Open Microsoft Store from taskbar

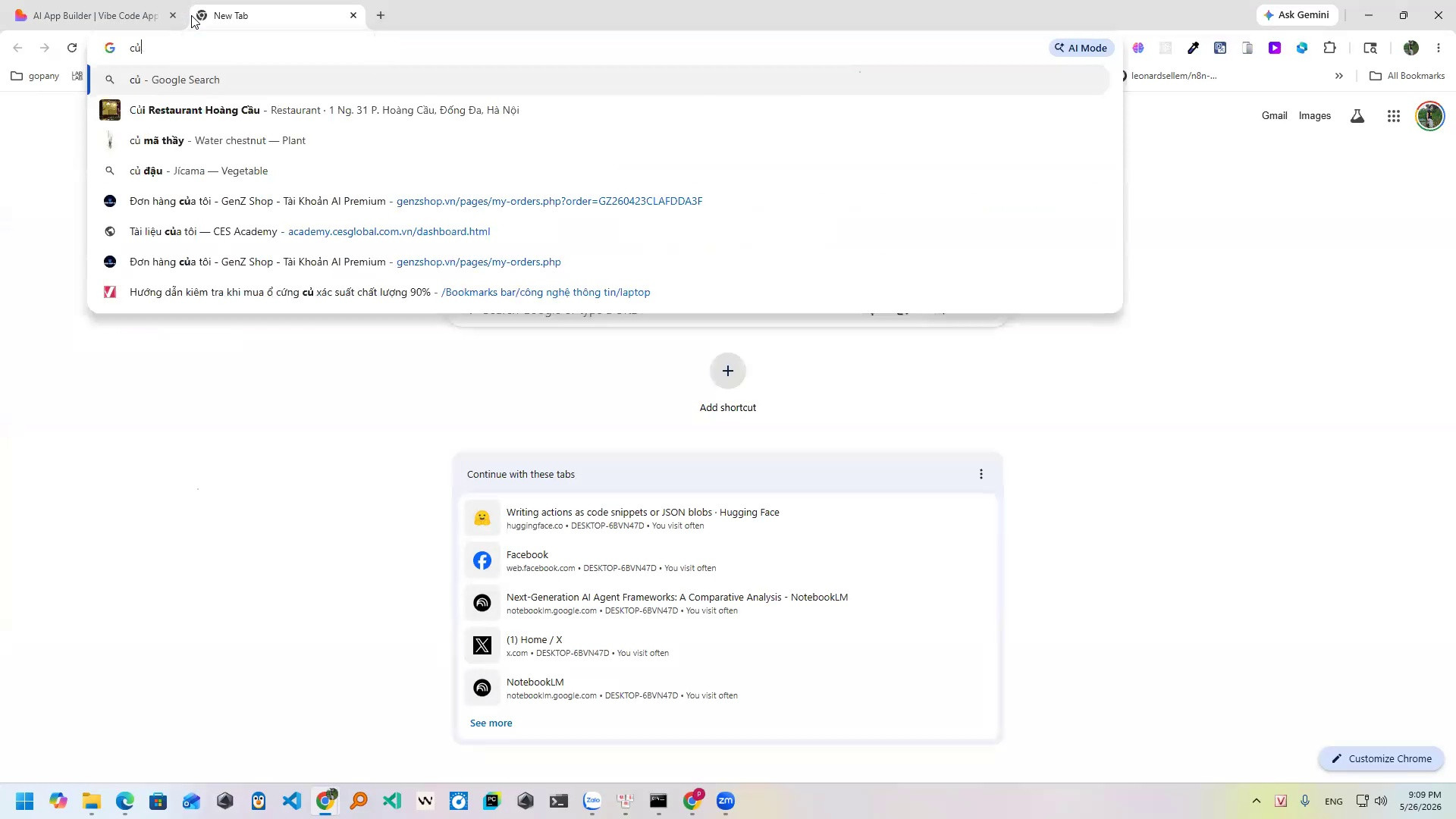[158, 801]
